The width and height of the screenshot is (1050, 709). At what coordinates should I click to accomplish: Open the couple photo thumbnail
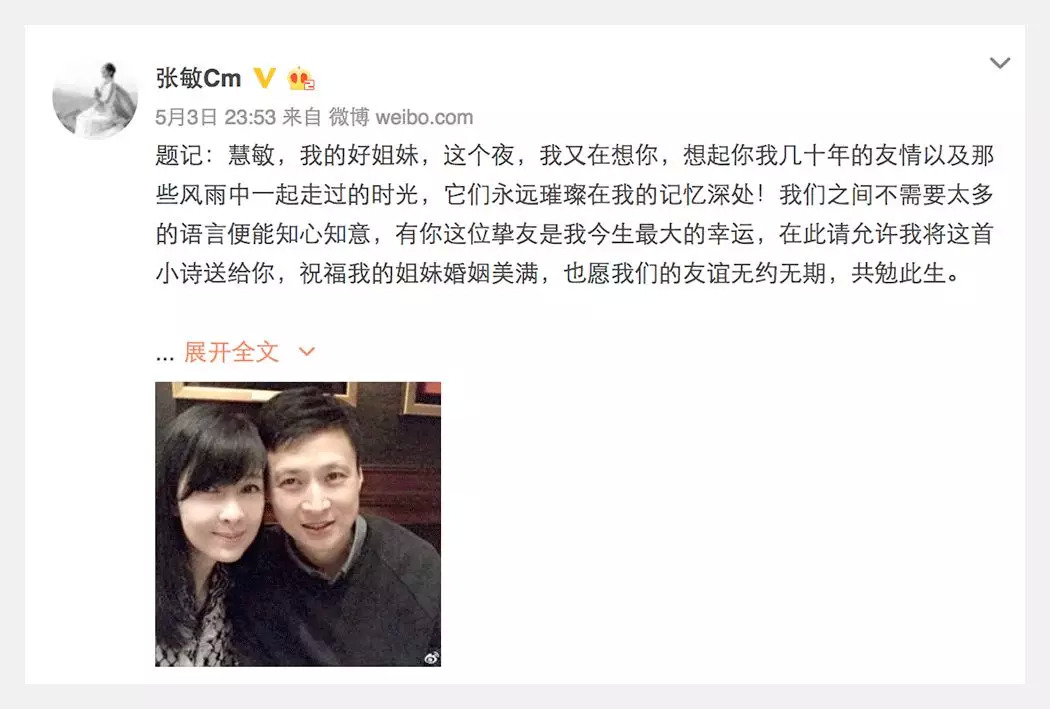coord(298,524)
